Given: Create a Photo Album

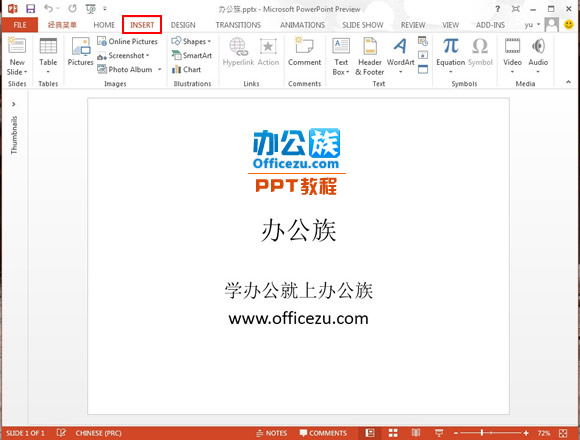Looking at the screenshot, I should point(125,69).
